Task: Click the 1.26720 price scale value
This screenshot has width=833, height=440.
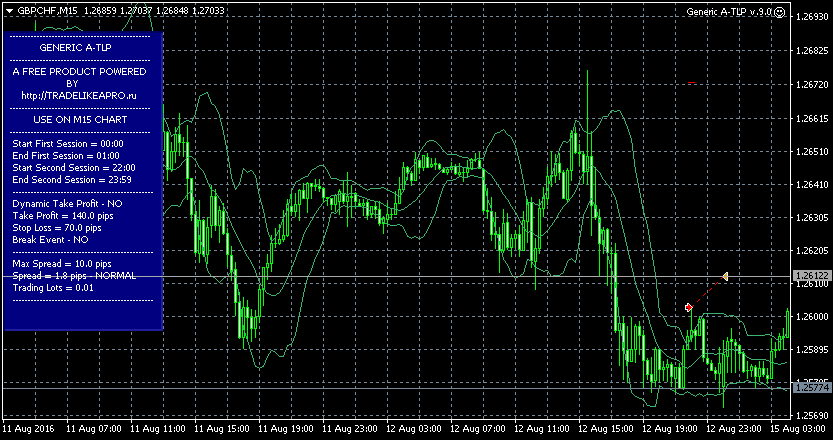Action: (812, 84)
